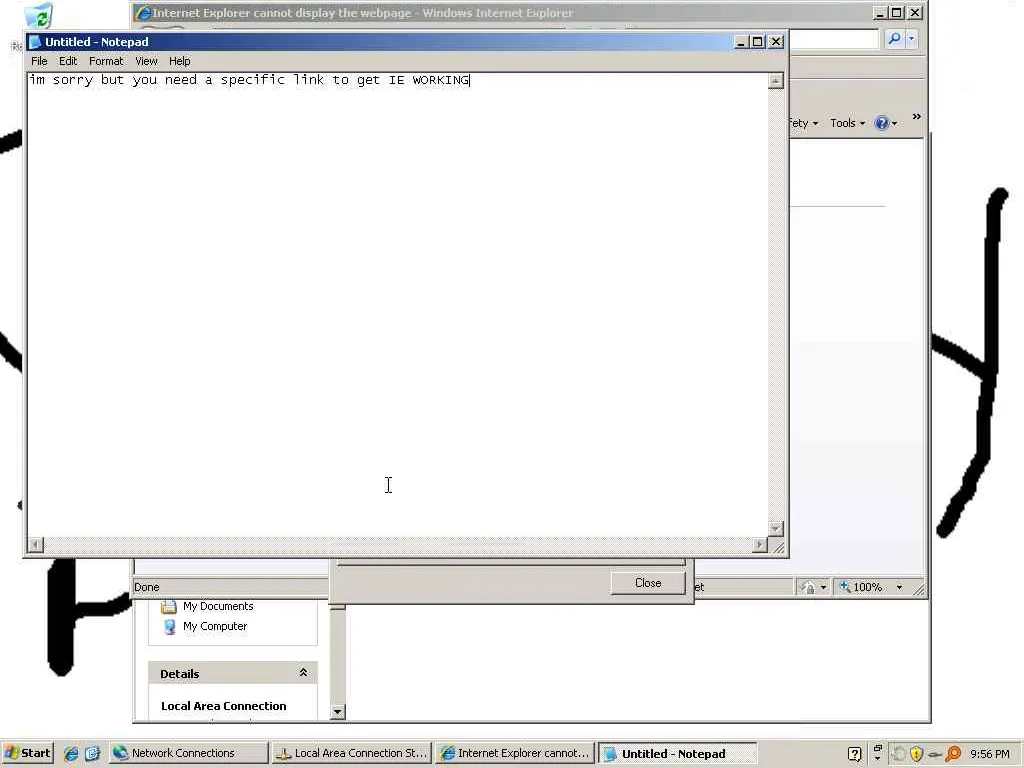Click the Notepad vertical scrollbar up arrow
1024x768 pixels.
(775, 80)
